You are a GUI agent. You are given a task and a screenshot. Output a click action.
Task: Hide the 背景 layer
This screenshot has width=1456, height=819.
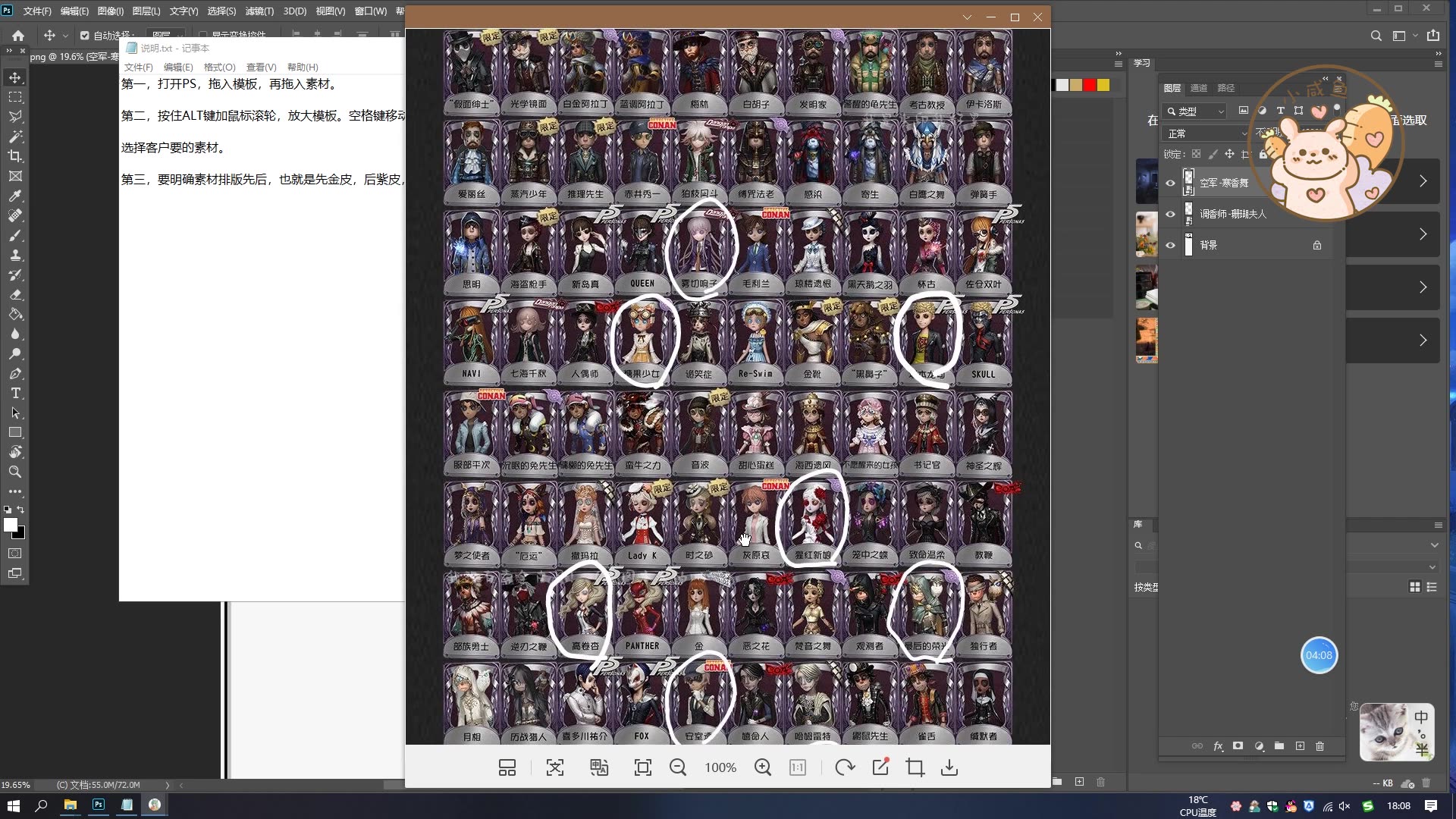[x=1170, y=245]
